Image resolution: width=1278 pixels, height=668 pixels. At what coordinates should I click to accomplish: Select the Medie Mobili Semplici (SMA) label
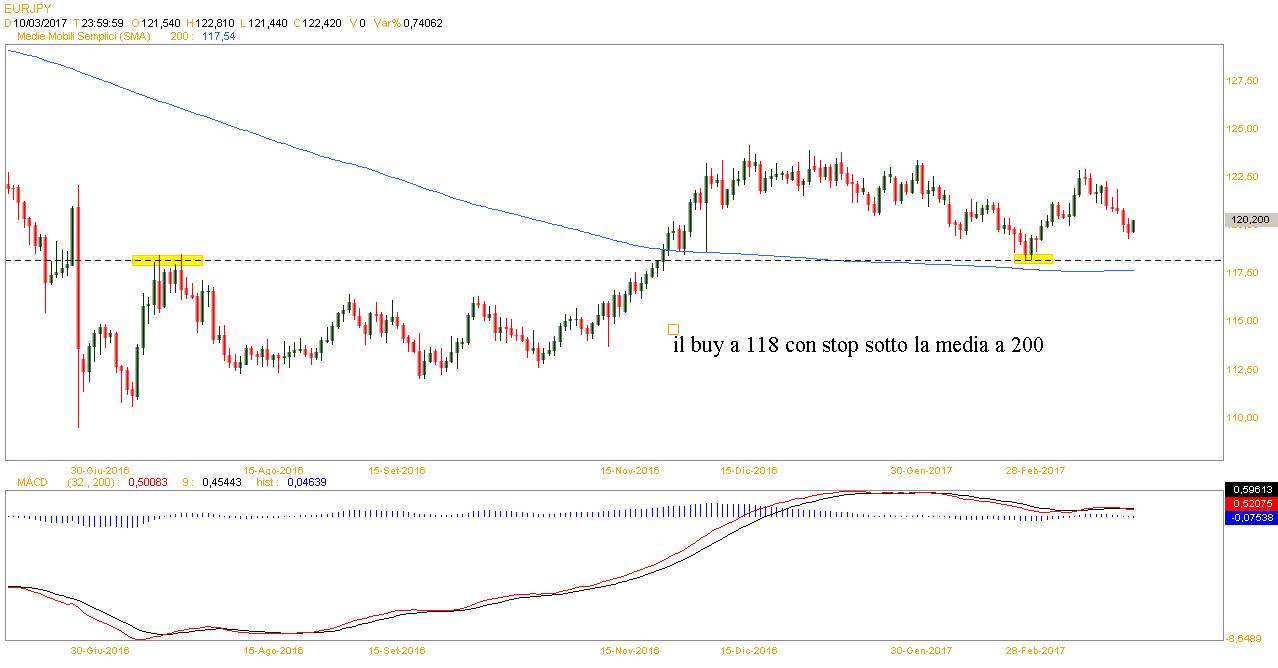[x=82, y=35]
